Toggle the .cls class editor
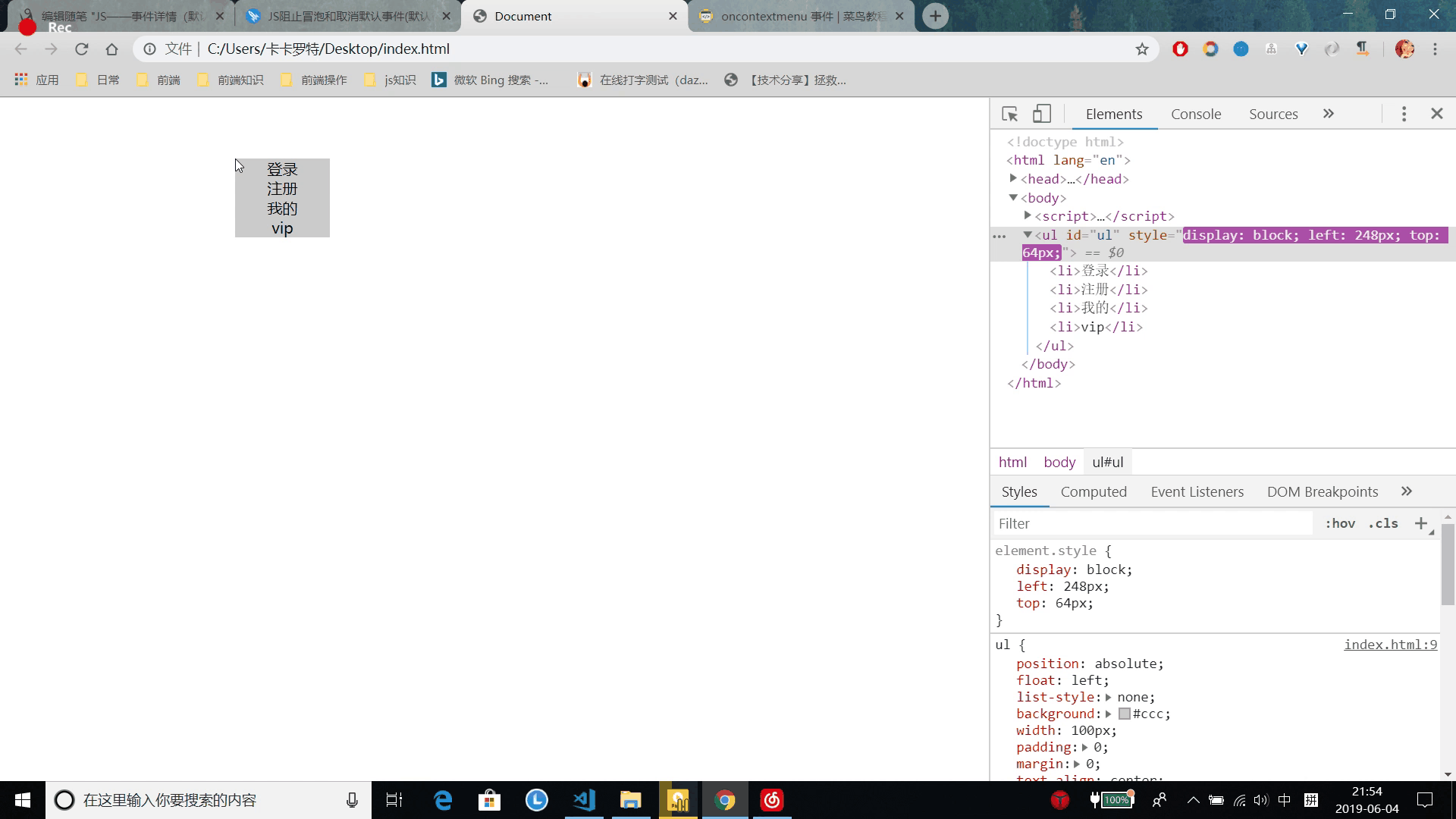The width and height of the screenshot is (1456, 819). (1383, 523)
